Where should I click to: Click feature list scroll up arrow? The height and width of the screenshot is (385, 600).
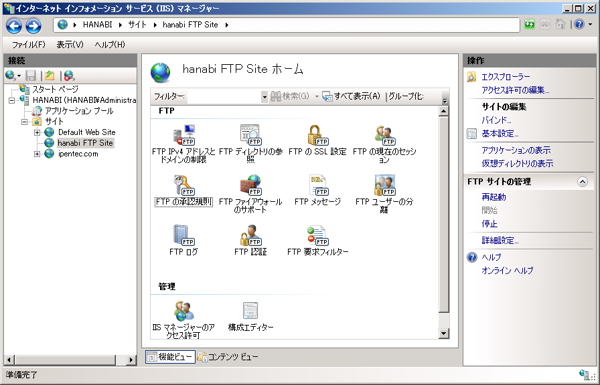tap(443, 111)
